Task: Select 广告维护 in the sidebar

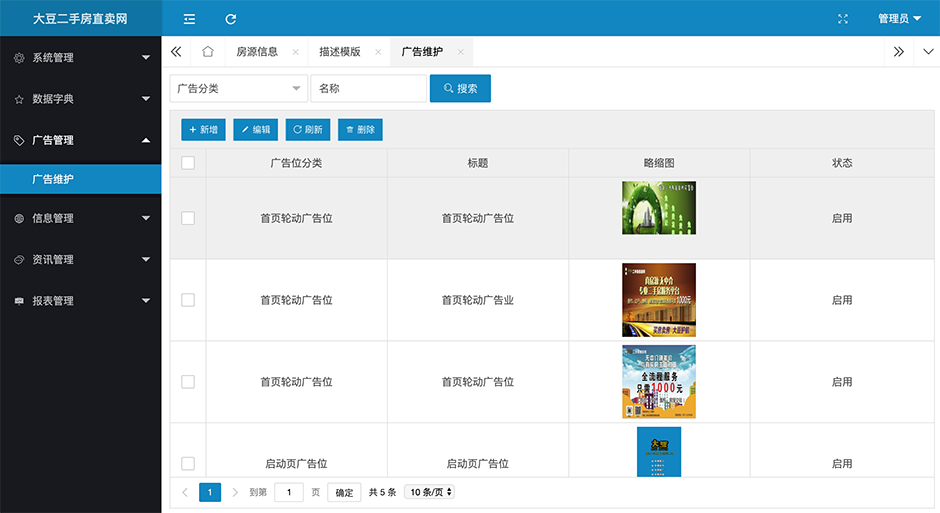Action: pyautogui.click(x=80, y=180)
